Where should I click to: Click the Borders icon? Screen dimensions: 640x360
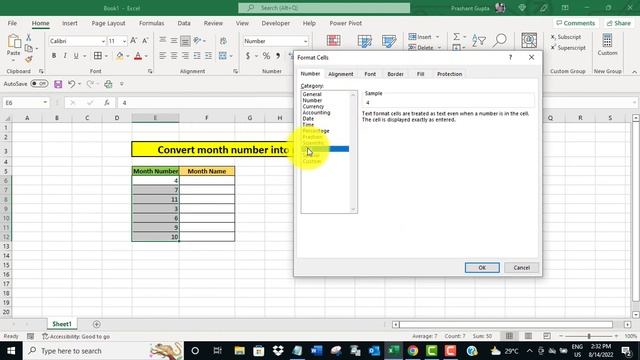98,56
